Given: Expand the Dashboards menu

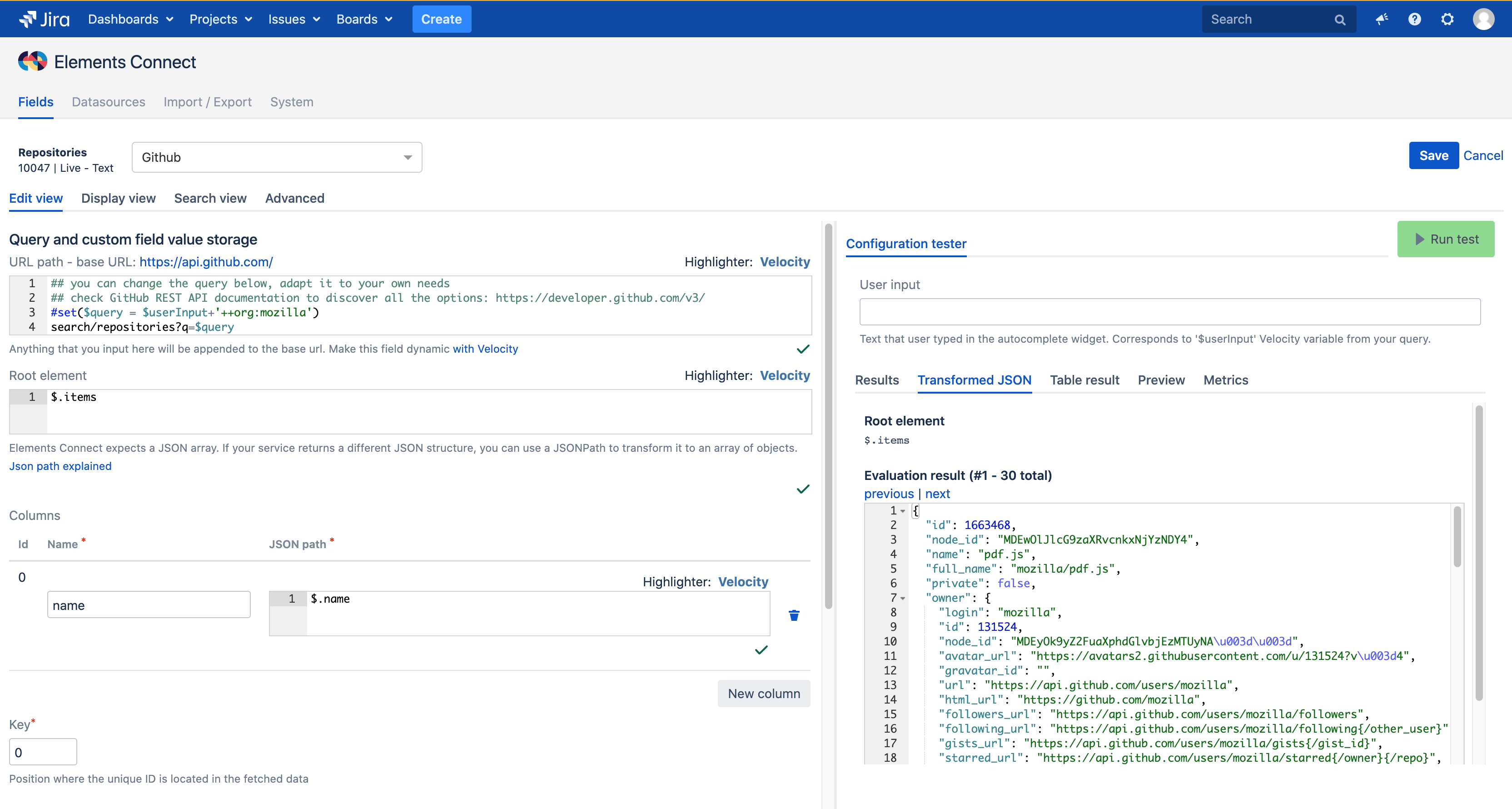Looking at the screenshot, I should pyautogui.click(x=130, y=19).
